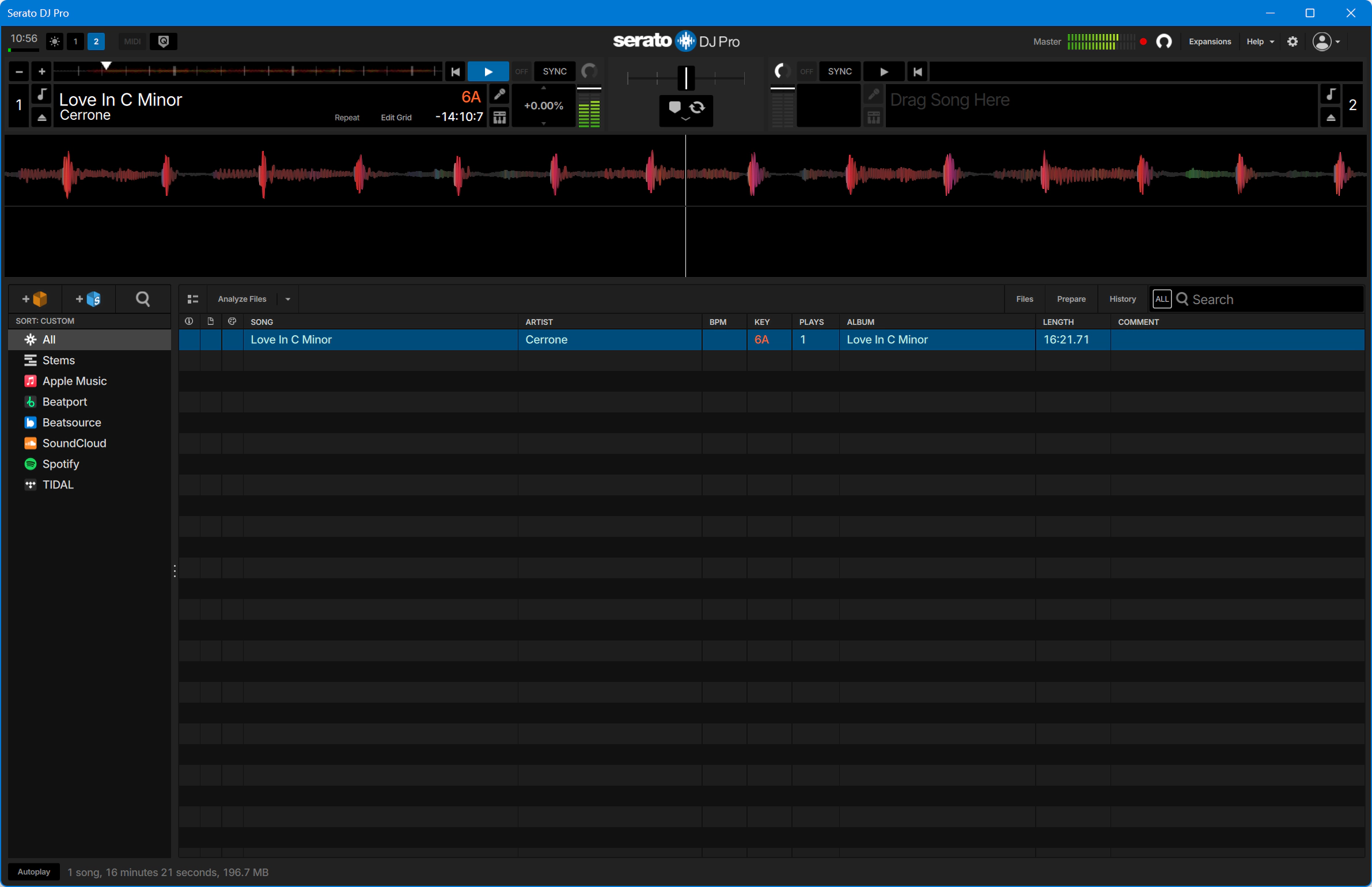1372x887 pixels.
Task: Enable Autoplay in the status bar
Action: [34, 871]
